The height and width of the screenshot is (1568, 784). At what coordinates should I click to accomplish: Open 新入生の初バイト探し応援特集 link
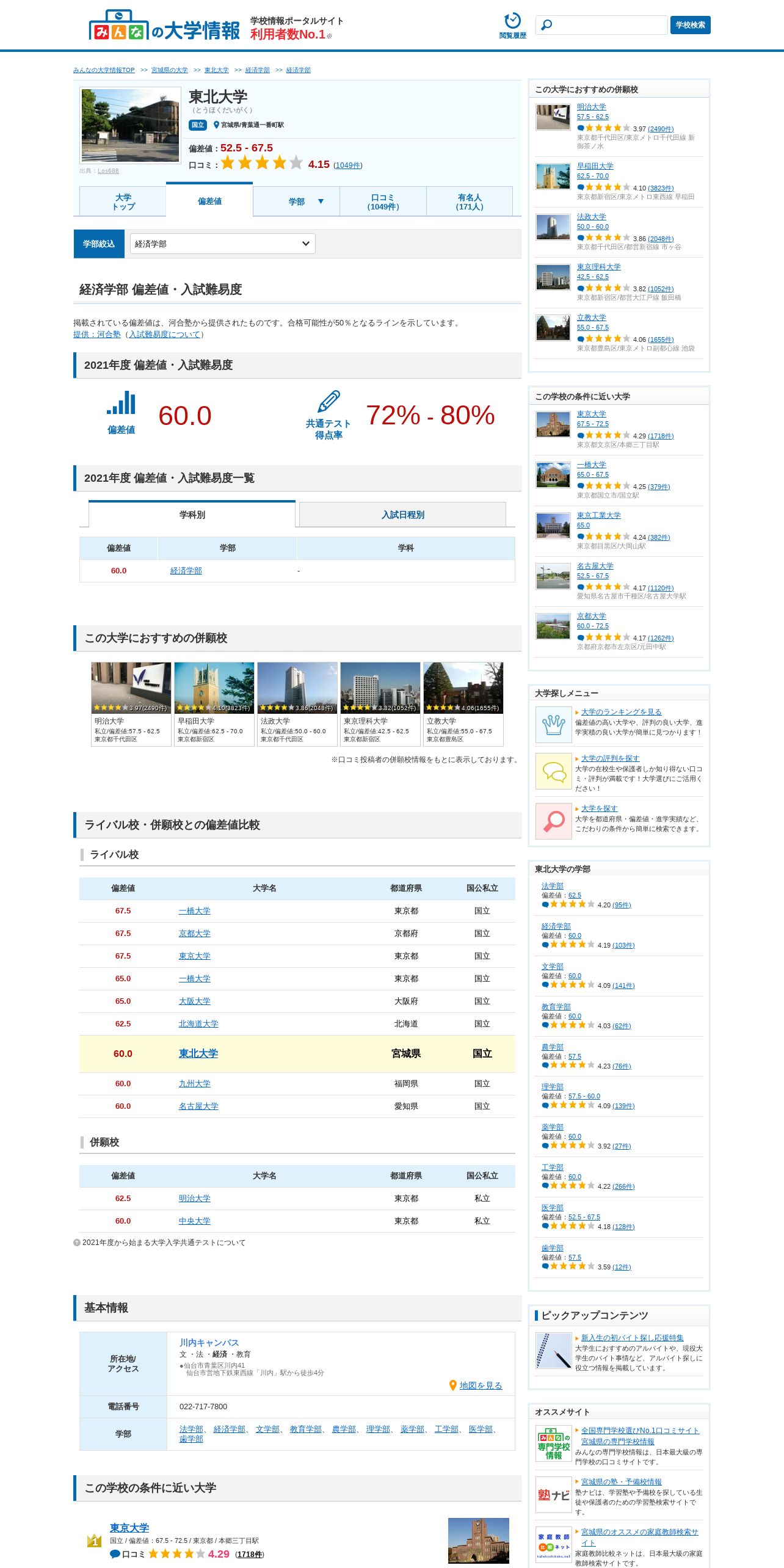[x=632, y=1338]
